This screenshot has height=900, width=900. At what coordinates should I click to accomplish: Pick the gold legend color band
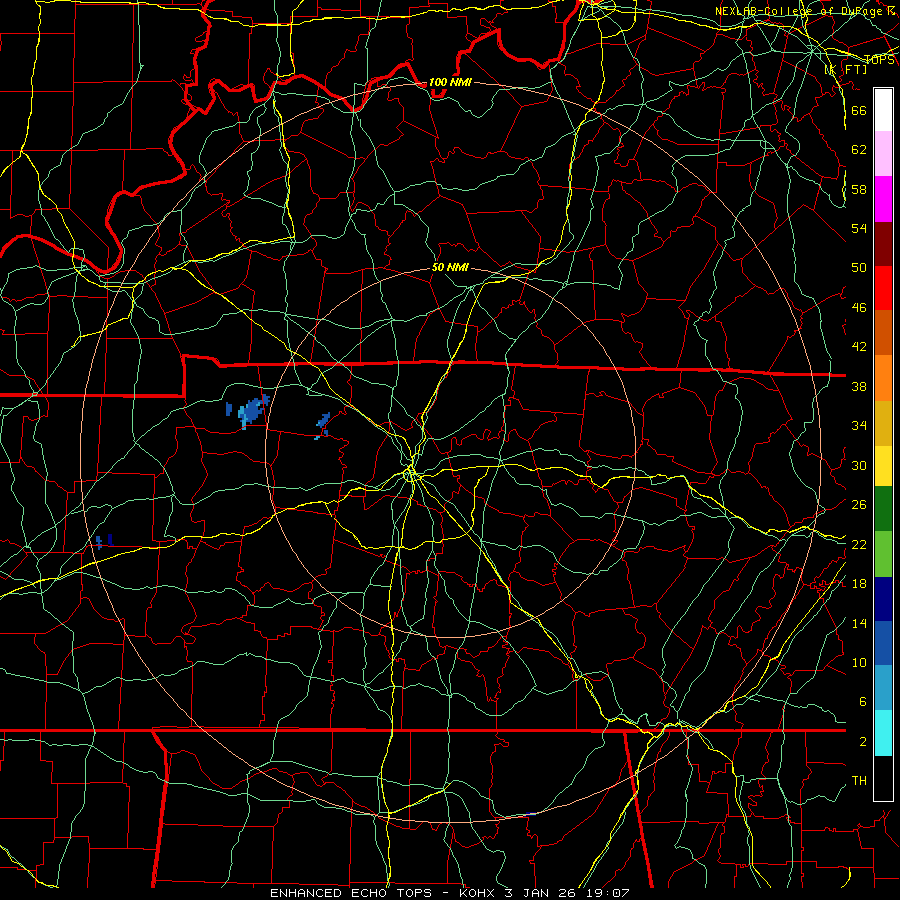tap(883, 423)
